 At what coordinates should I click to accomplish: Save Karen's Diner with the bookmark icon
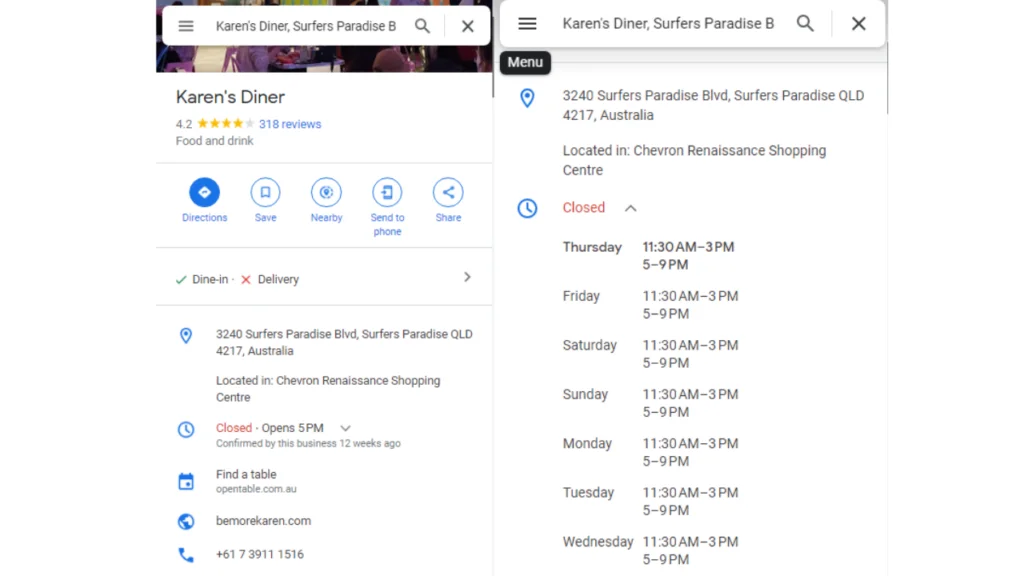coord(265,192)
